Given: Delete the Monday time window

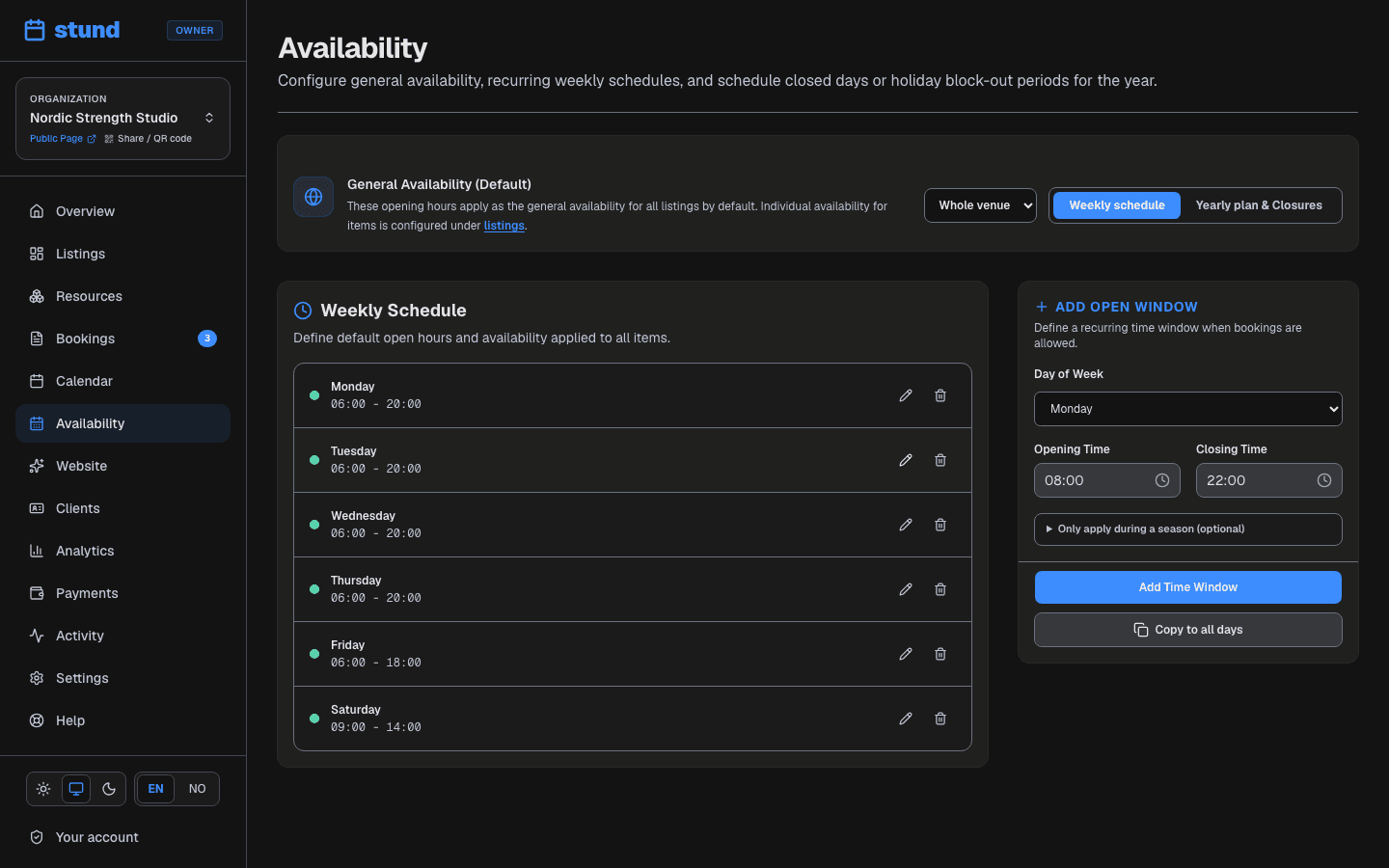Looking at the screenshot, I should pos(940,395).
